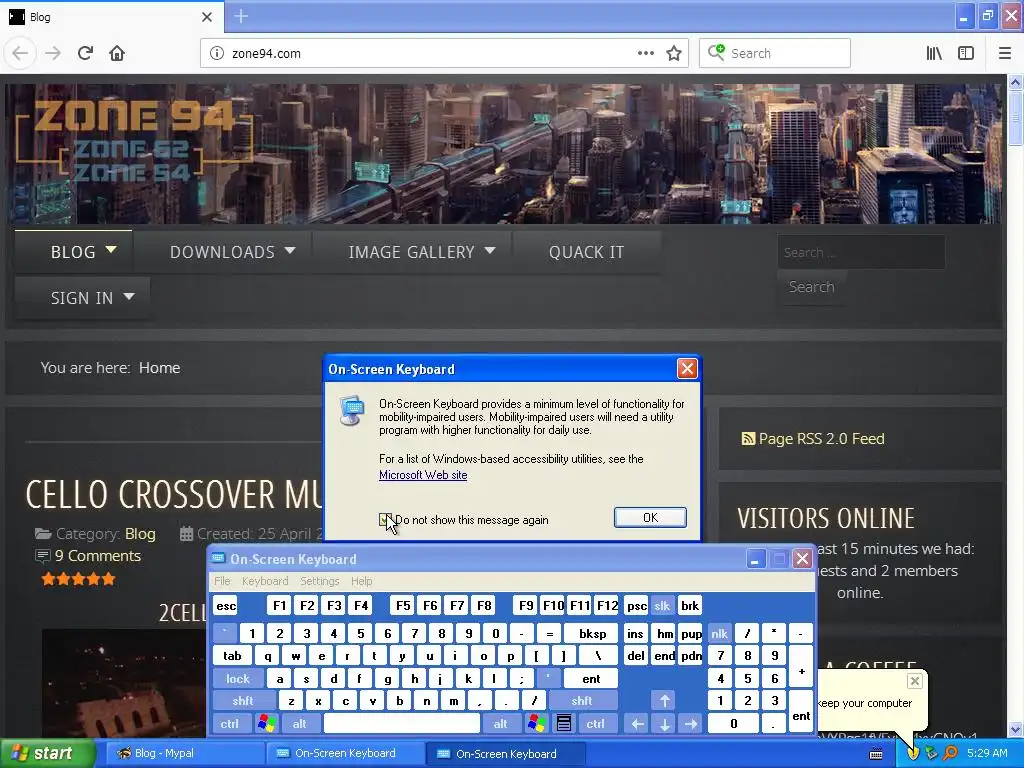Click the left arrow key
Viewport: 1024px width, 768px height.
637,723
